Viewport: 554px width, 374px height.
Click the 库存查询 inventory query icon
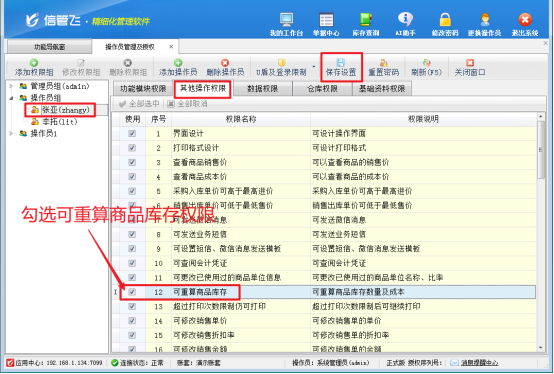[x=366, y=20]
